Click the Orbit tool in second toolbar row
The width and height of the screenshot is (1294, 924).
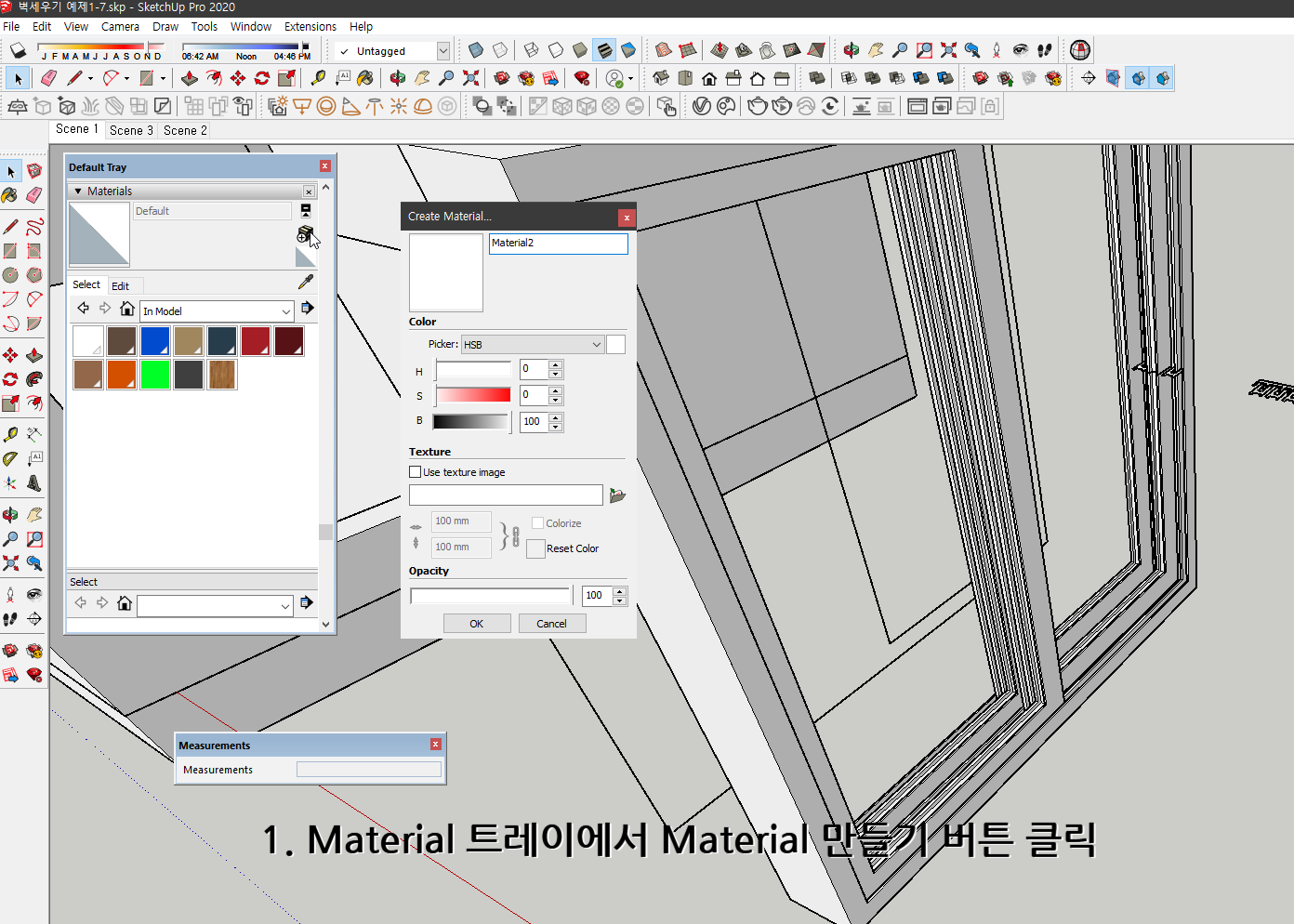(x=398, y=78)
